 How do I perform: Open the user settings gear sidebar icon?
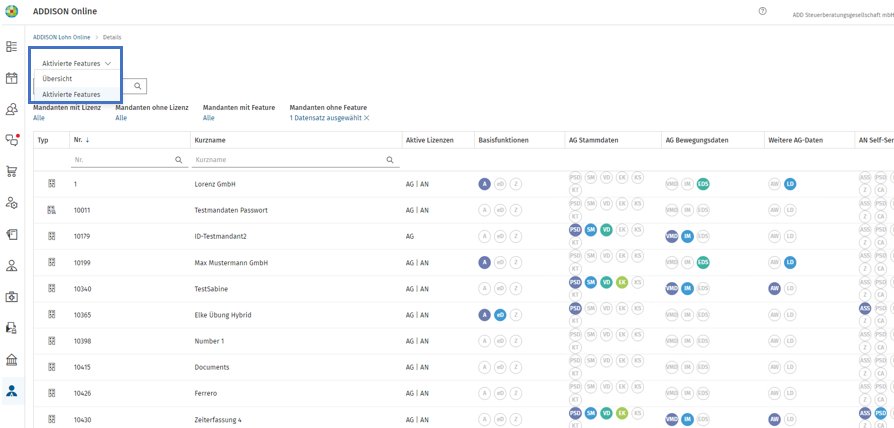tap(11, 202)
